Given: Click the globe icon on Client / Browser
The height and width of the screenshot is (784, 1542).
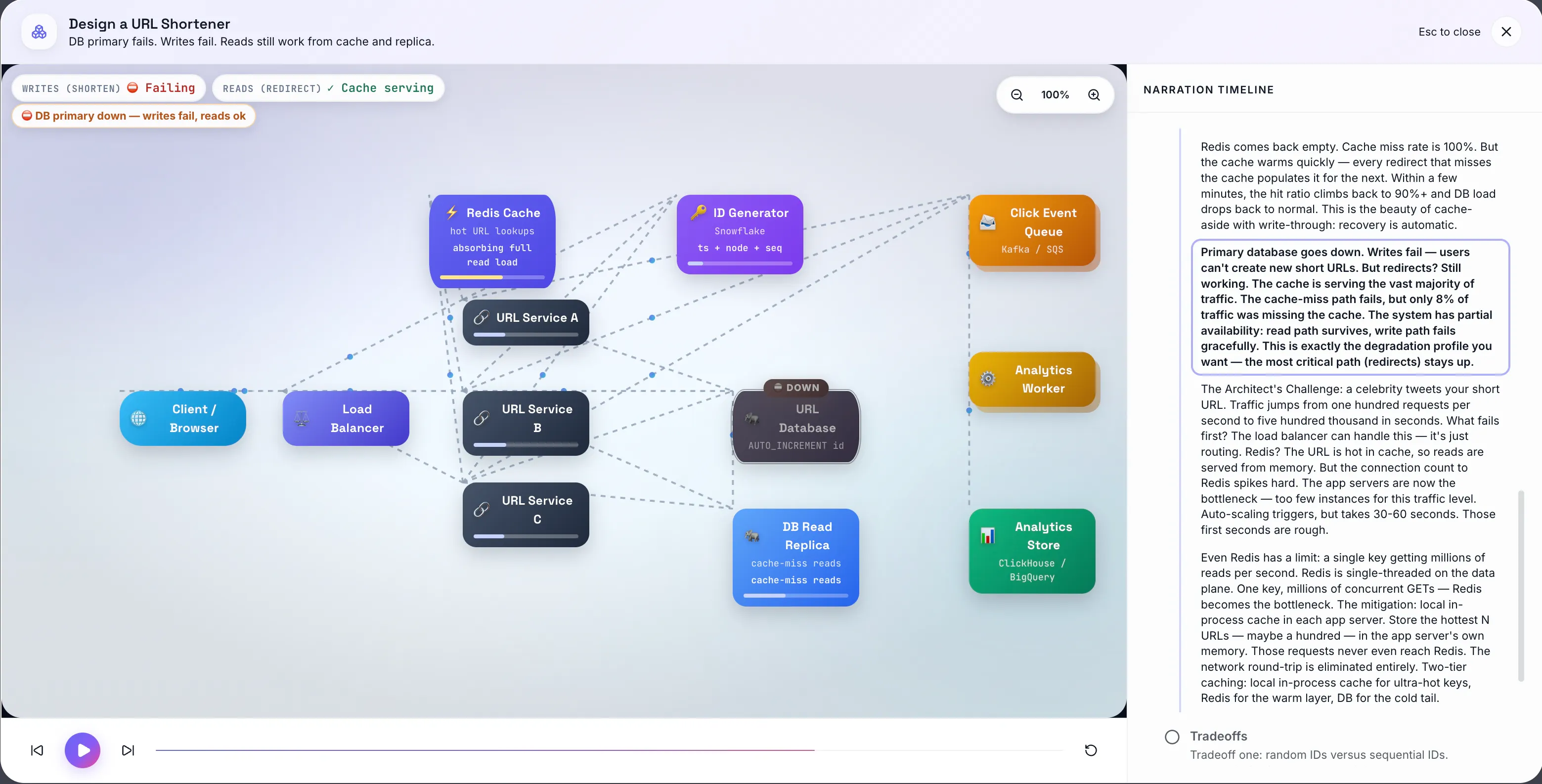Looking at the screenshot, I should [138, 418].
